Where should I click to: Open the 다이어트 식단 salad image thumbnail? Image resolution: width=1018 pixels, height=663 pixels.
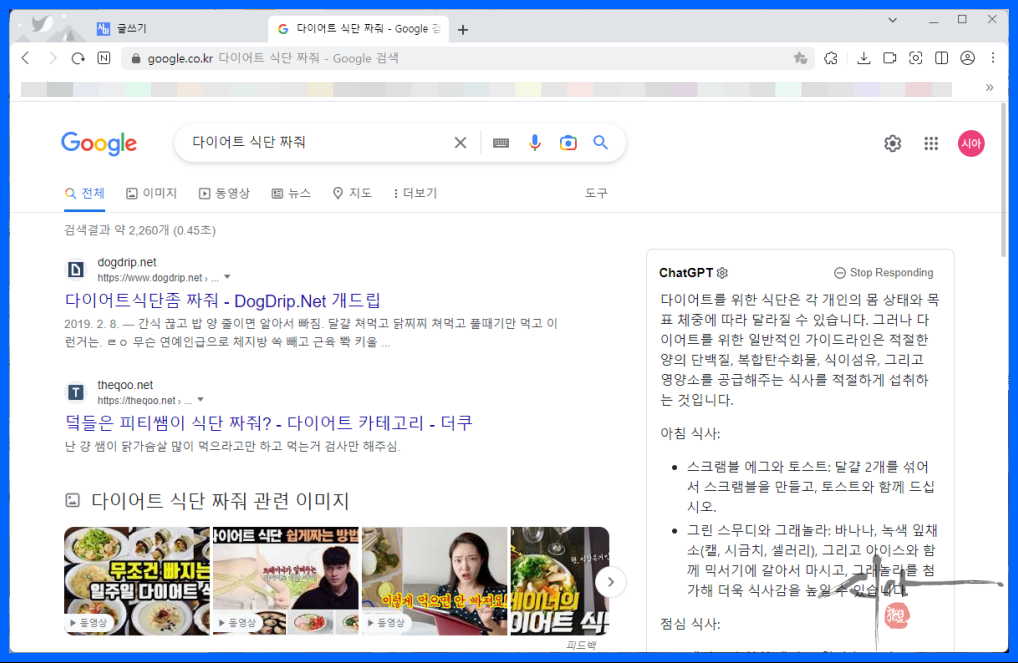tap(560, 581)
